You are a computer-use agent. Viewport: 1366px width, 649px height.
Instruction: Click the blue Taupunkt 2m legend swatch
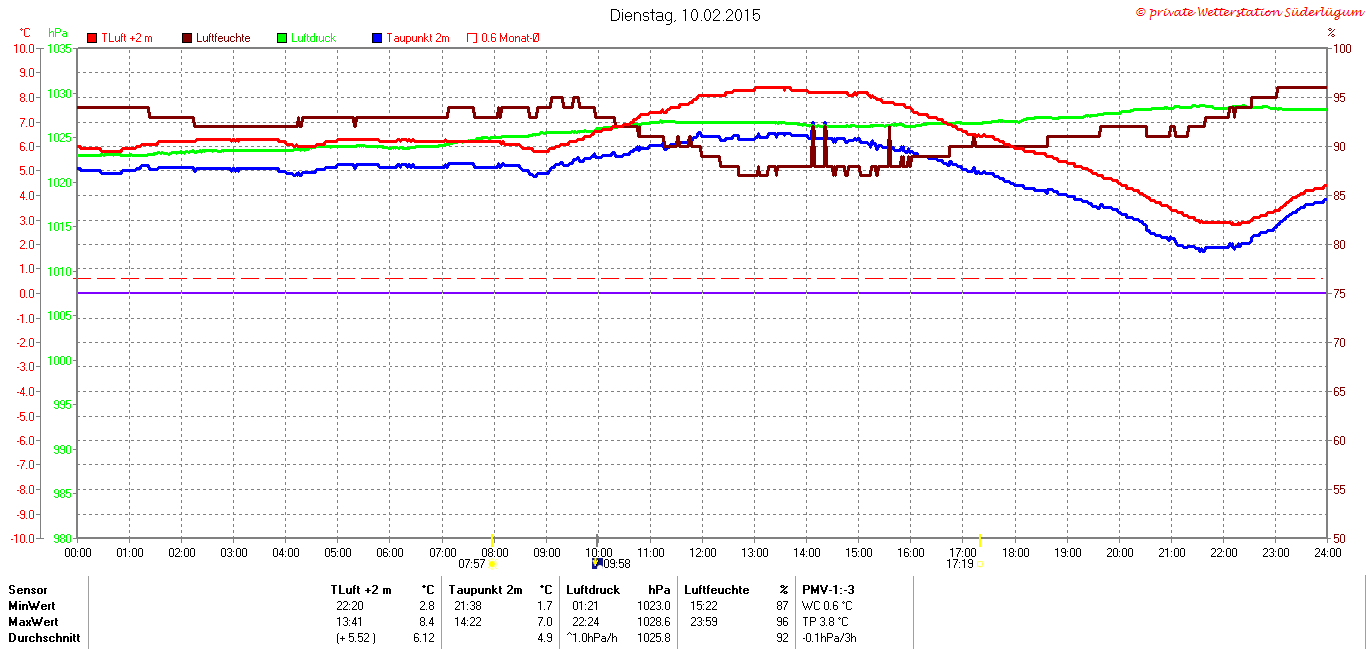pos(376,38)
